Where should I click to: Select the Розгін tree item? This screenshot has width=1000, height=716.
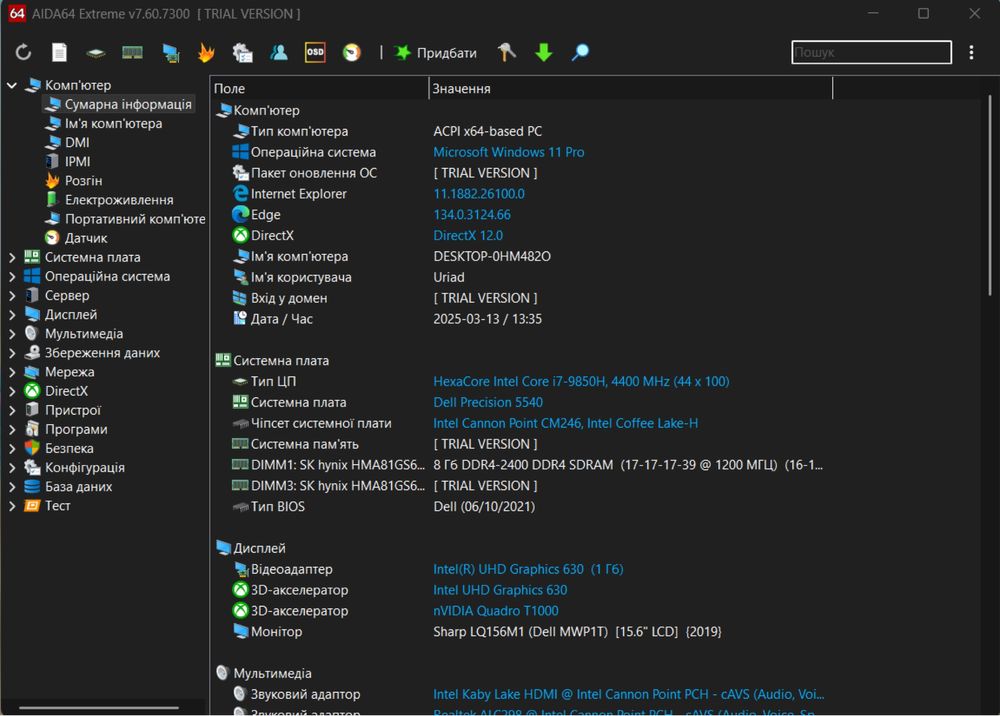point(83,180)
